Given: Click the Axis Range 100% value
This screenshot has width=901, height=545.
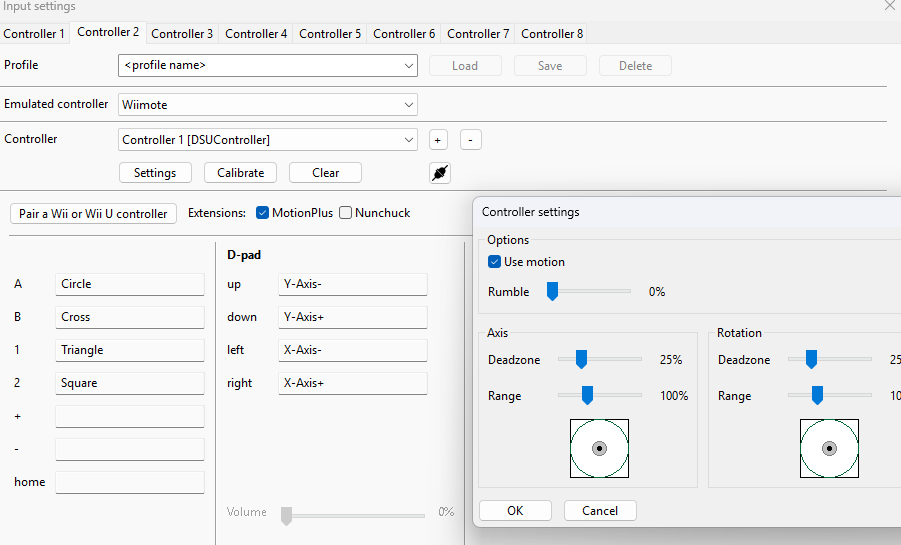Looking at the screenshot, I should pyautogui.click(x=673, y=396).
